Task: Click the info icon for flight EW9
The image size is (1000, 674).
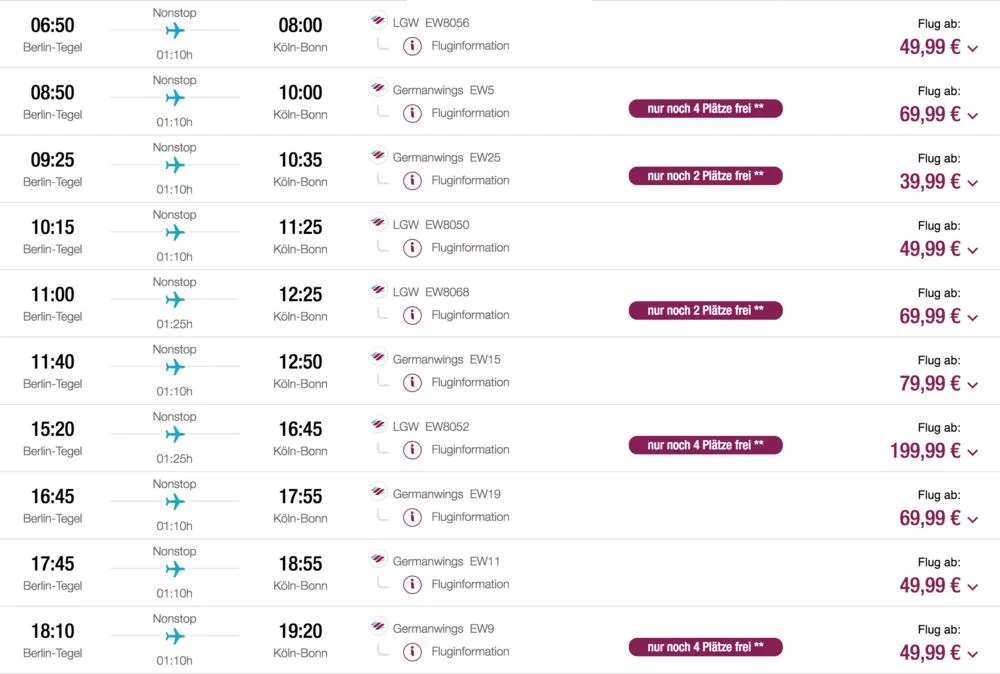Action: coord(412,652)
